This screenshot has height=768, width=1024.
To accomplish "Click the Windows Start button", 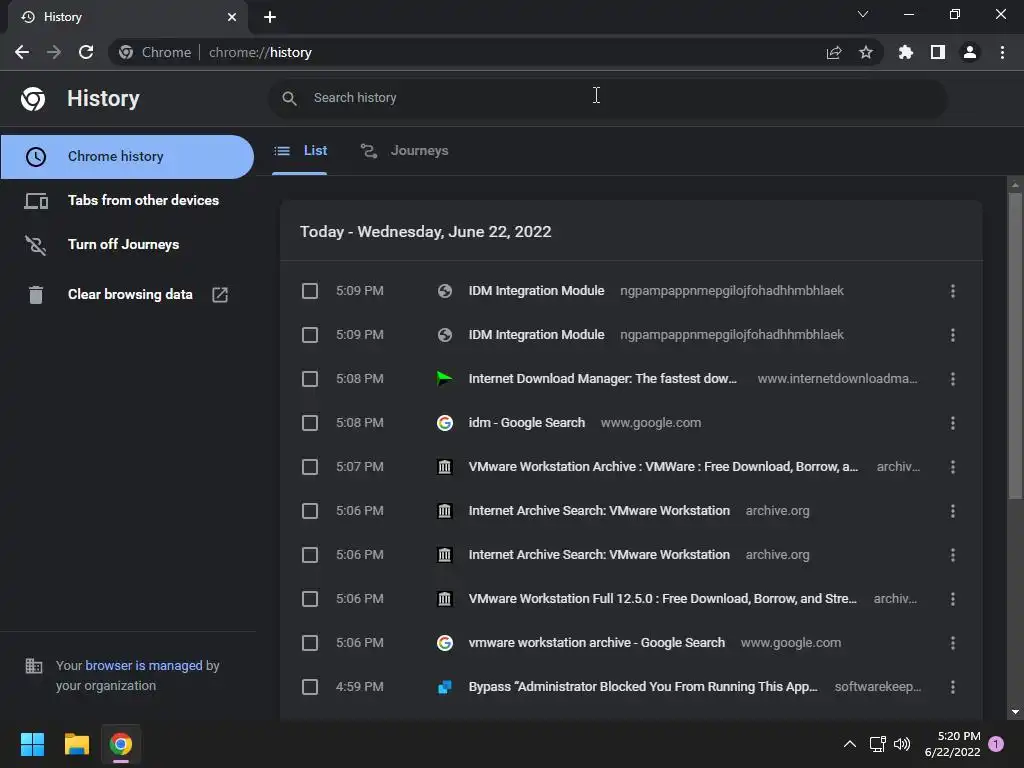I will pyautogui.click(x=33, y=744).
